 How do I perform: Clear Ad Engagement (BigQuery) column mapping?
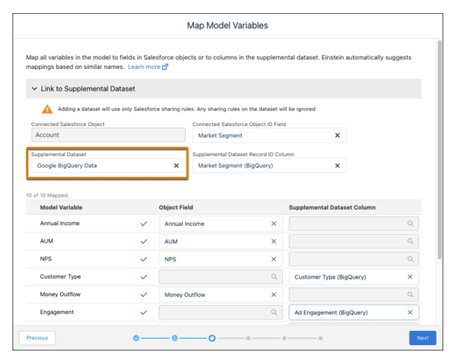coord(410,312)
